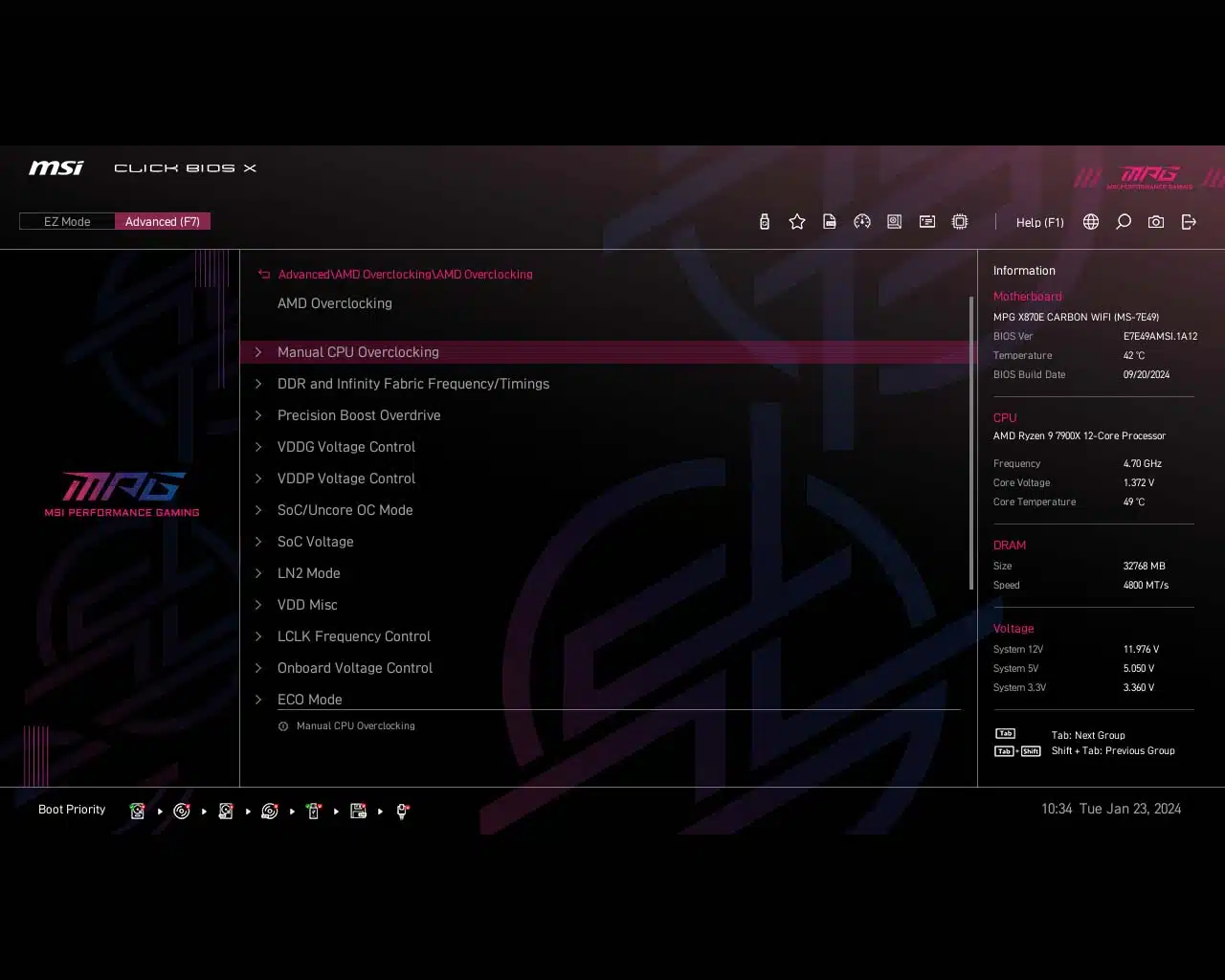The width and height of the screenshot is (1225, 980).
Task: Expand VDDP Voltage Control
Action: [608, 479]
